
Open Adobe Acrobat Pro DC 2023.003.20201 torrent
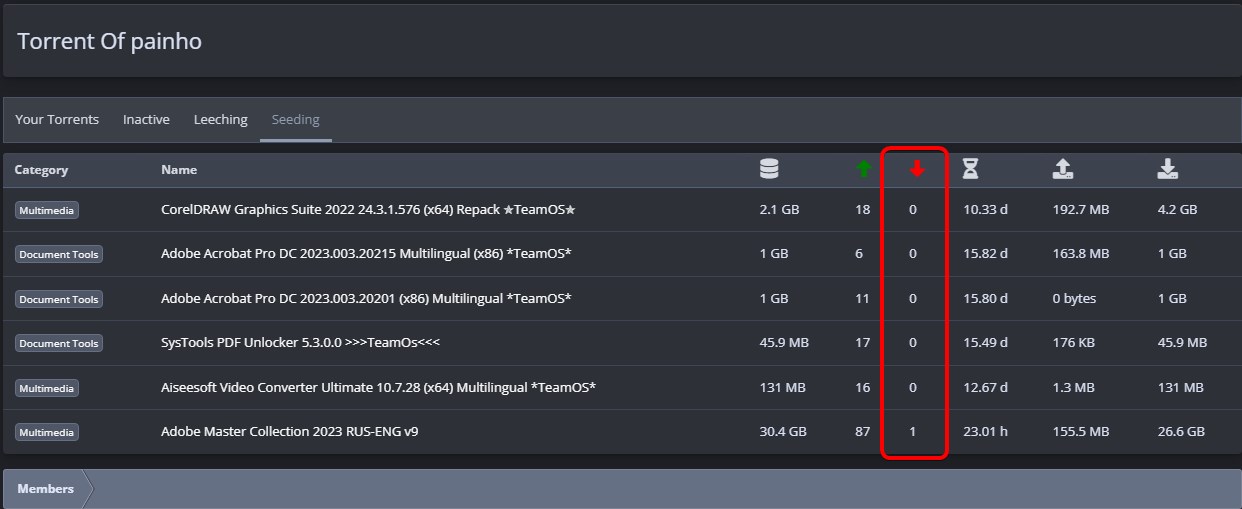tap(366, 298)
